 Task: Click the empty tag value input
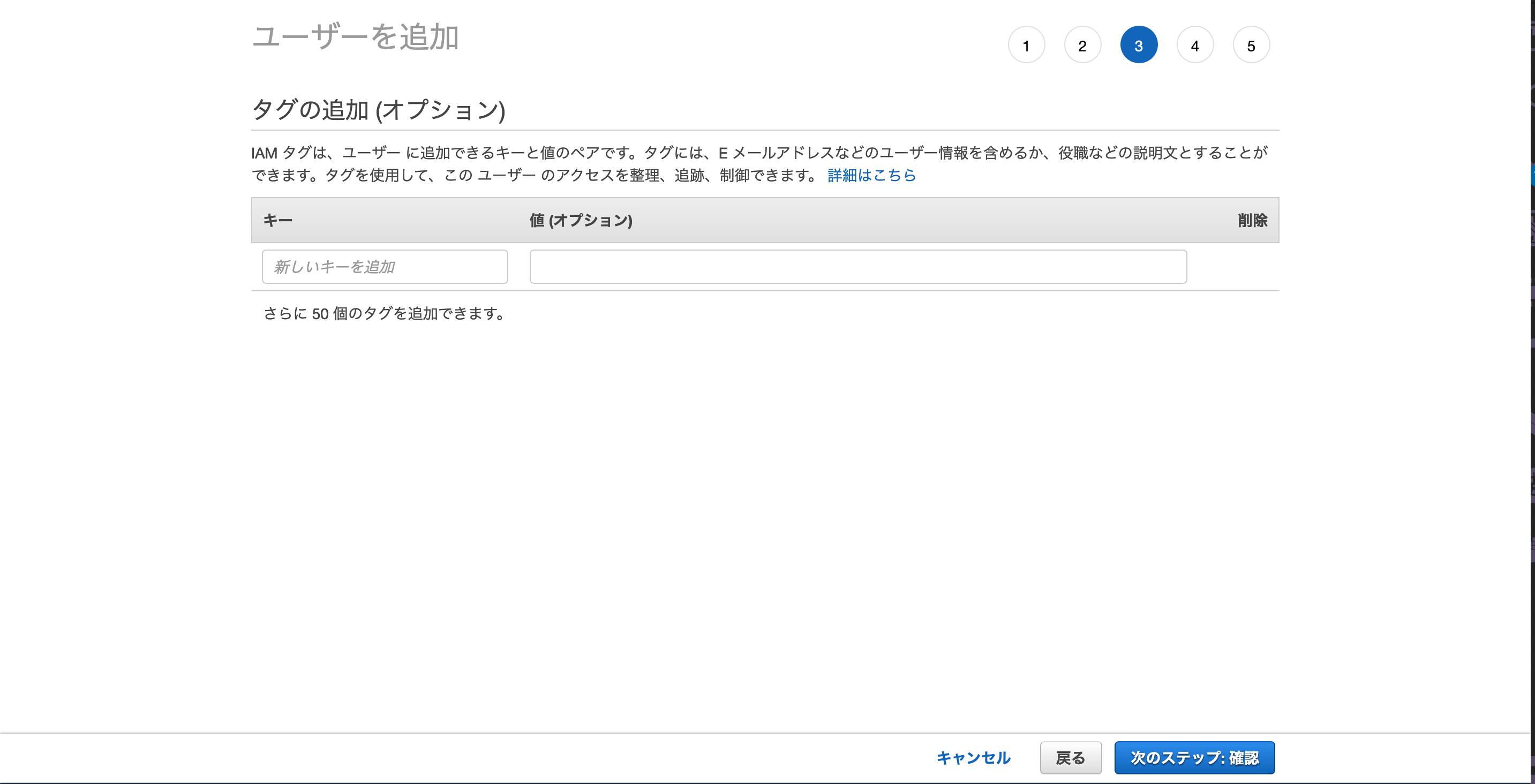(857, 266)
